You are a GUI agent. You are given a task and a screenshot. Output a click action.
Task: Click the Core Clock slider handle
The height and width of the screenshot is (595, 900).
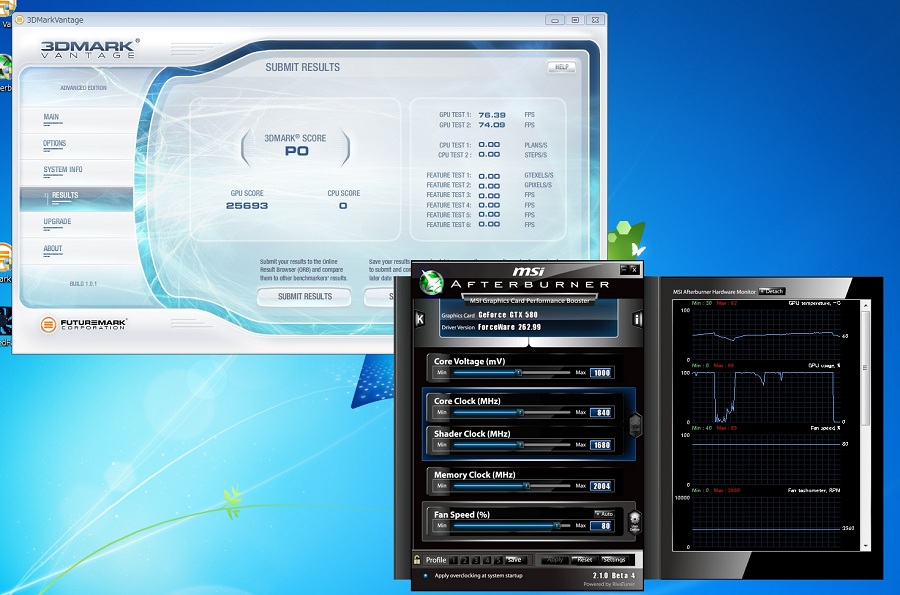coord(521,412)
